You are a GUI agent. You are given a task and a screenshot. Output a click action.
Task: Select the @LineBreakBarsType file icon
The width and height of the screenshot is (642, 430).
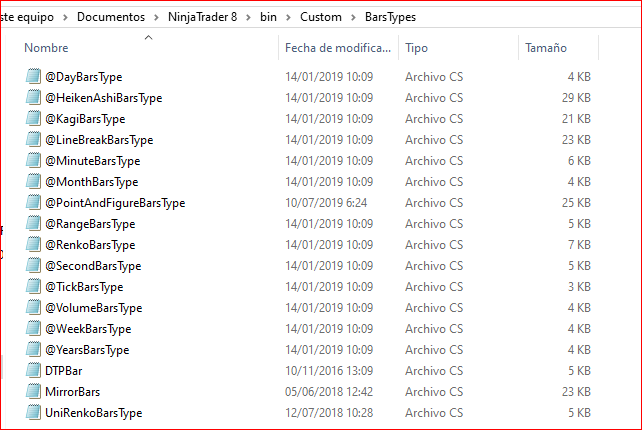[33, 139]
